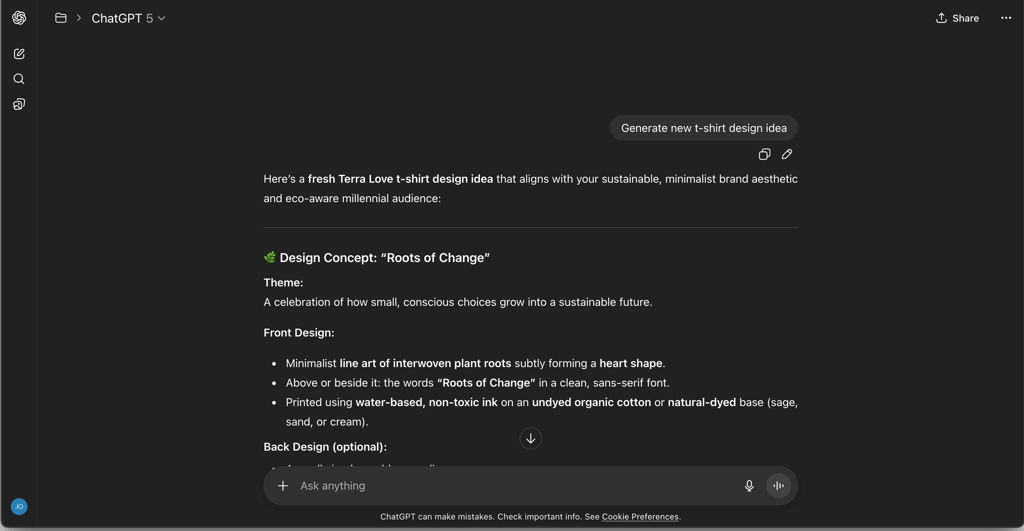Click the folder icon in the header
Image resolution: width=1024 pixels, height=531 pixels.
click(61, 18)
